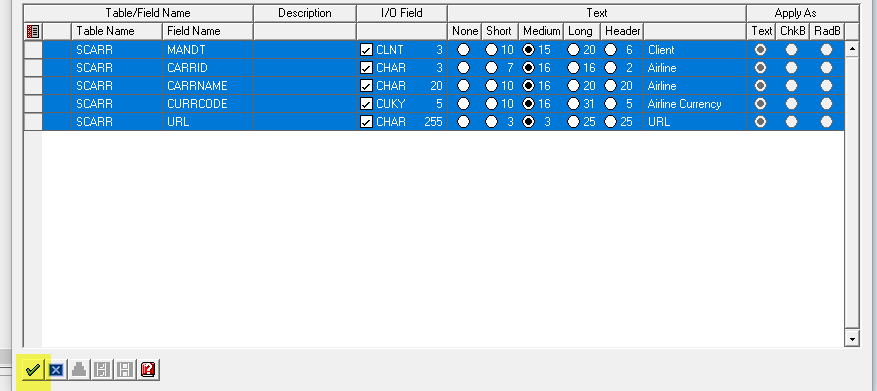Choose Medium text radio for CARRID row

tap(528, 68)
